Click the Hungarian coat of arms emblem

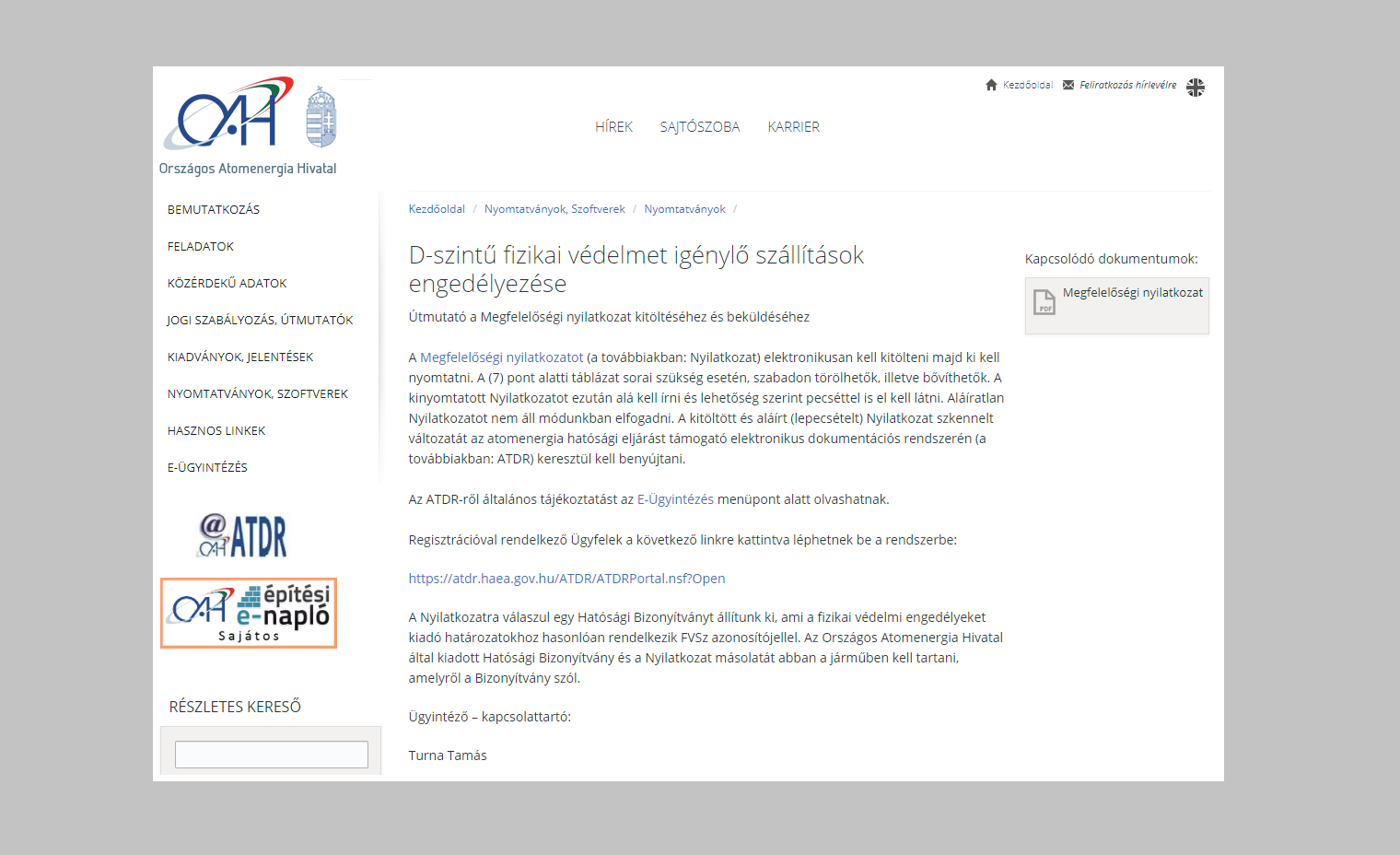tap(321, 117)
